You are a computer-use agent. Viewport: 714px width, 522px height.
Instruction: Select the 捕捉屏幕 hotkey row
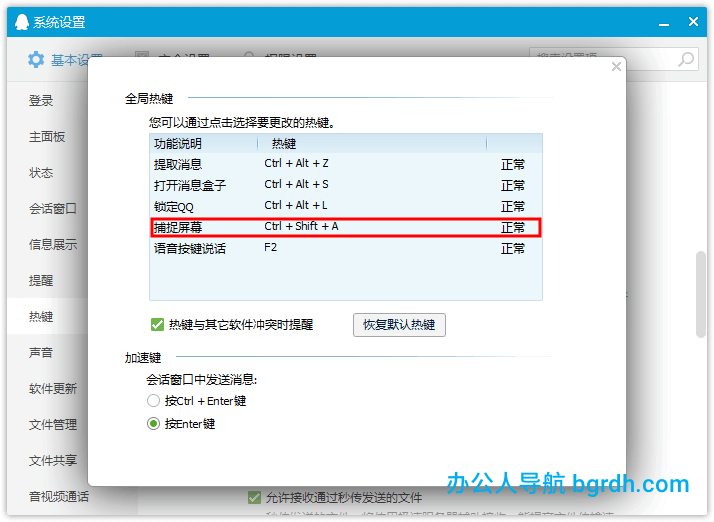(345, 227)
